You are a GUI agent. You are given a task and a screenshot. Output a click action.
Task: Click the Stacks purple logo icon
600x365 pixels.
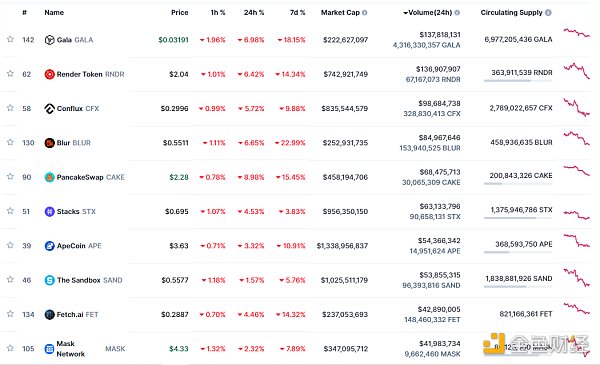pyautogui.click(x=49, y=212)
